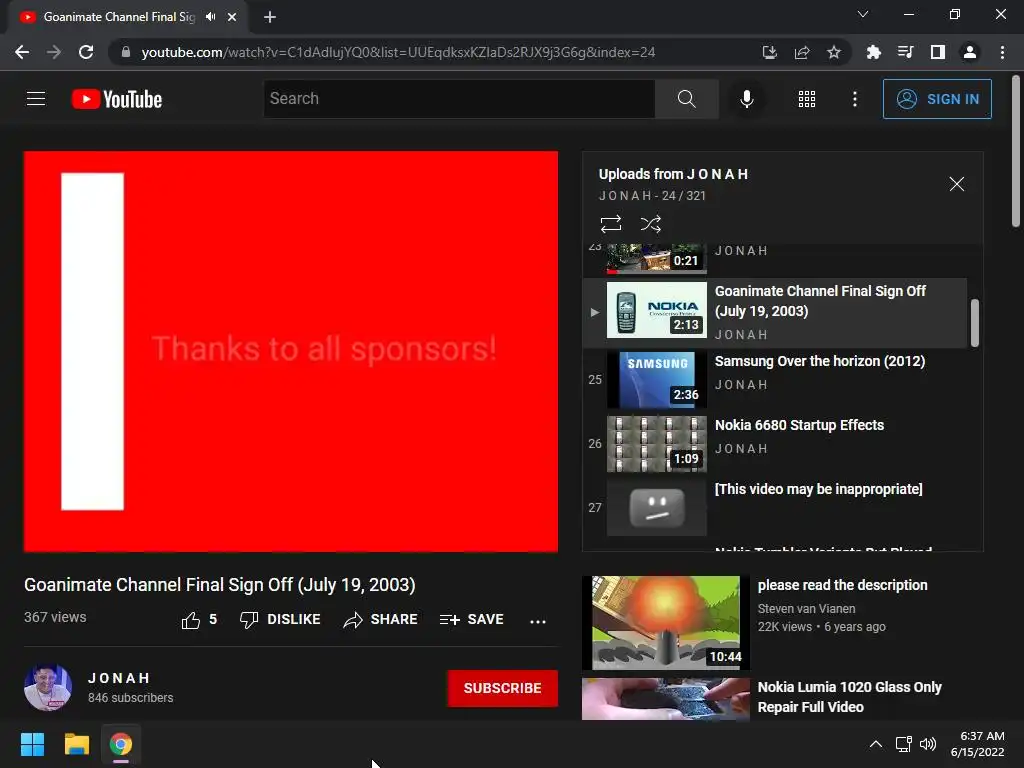1024x768 pixels.
Task: Click the DISLIKE button
Action: point(280,620)
